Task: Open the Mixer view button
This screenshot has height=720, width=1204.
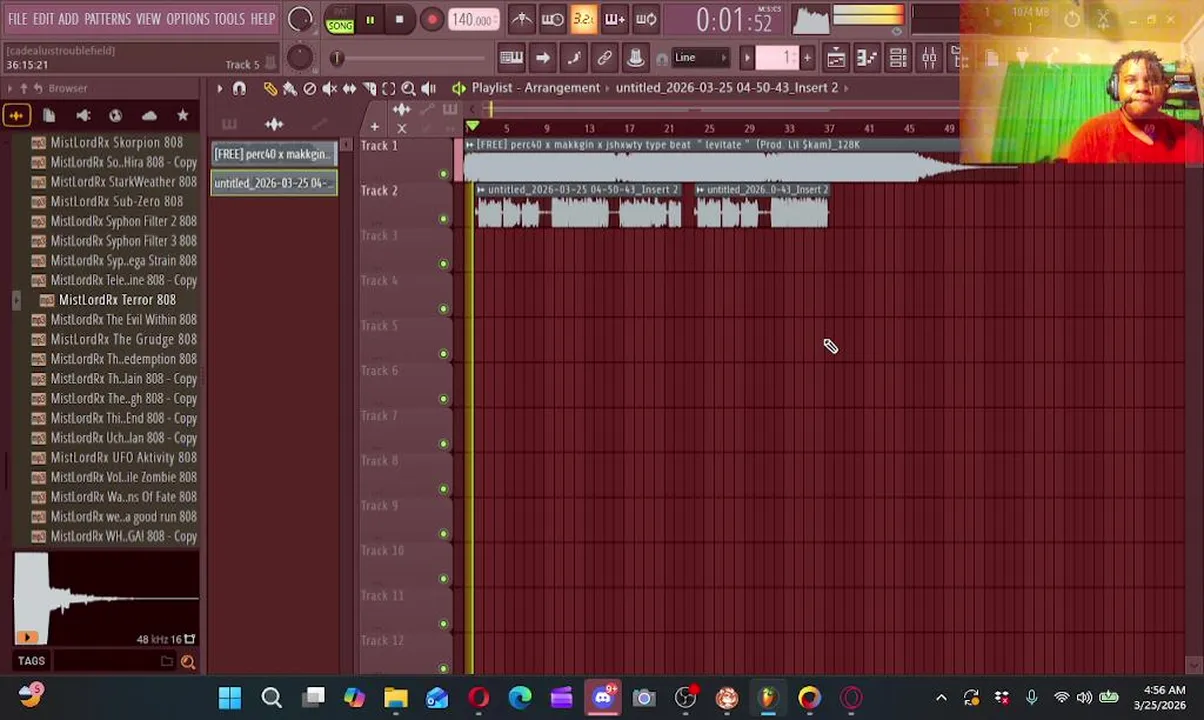Action: tap(928, 58)
